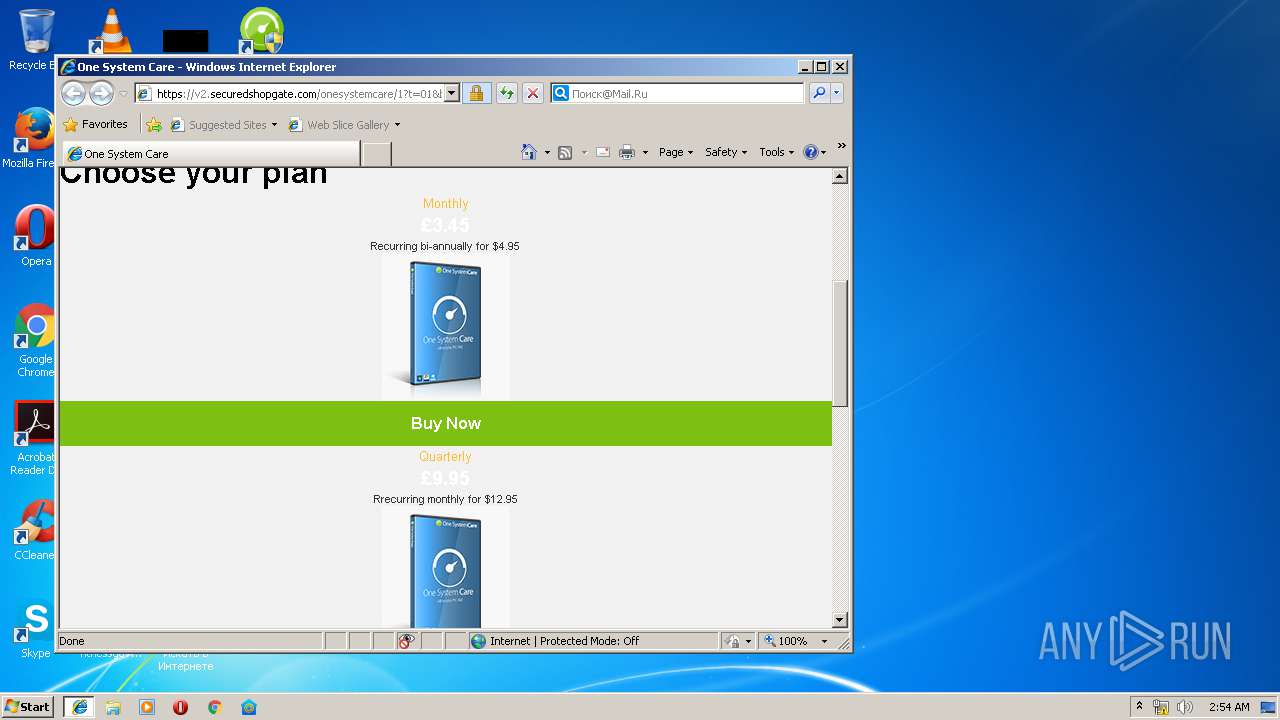Click the Monthly plan product box image
This screenshot has width=1280, height=720.
445,327
